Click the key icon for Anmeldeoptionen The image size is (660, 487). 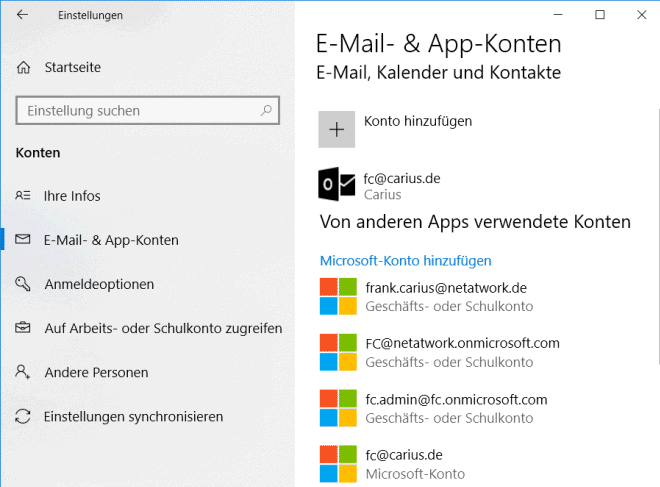click(23, 284)
